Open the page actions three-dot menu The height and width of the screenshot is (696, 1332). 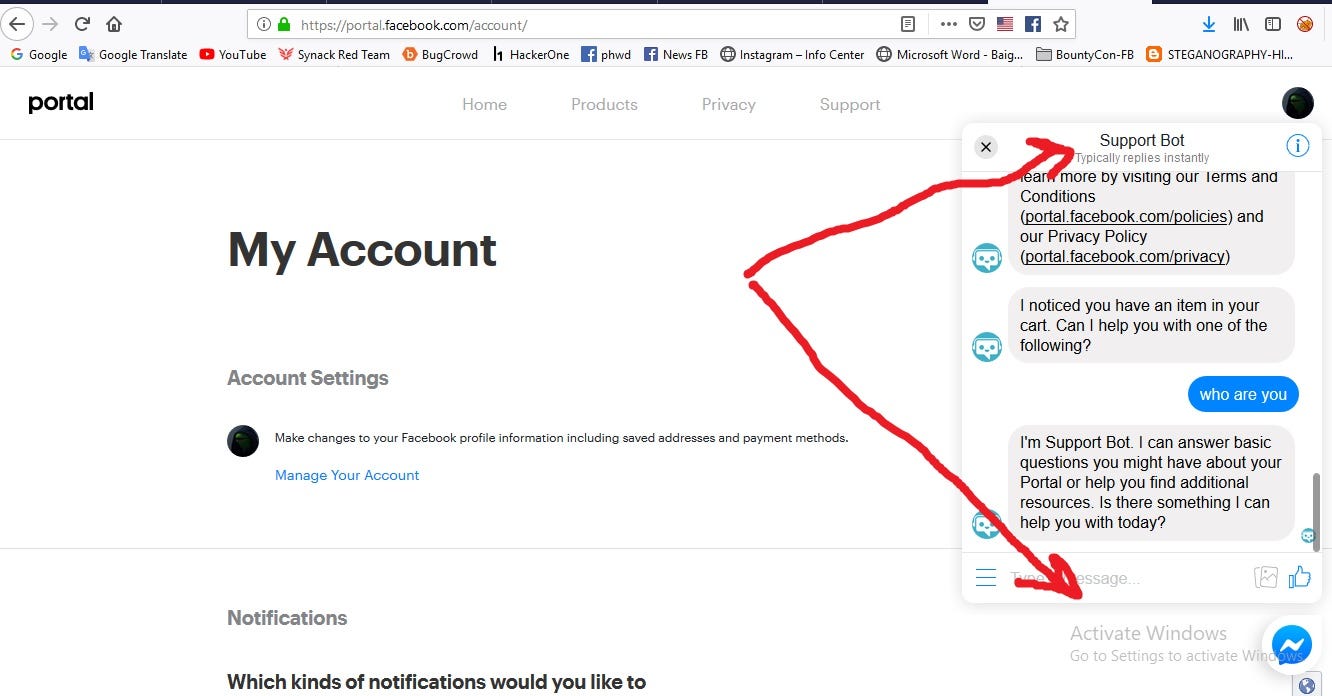[948, 24]
